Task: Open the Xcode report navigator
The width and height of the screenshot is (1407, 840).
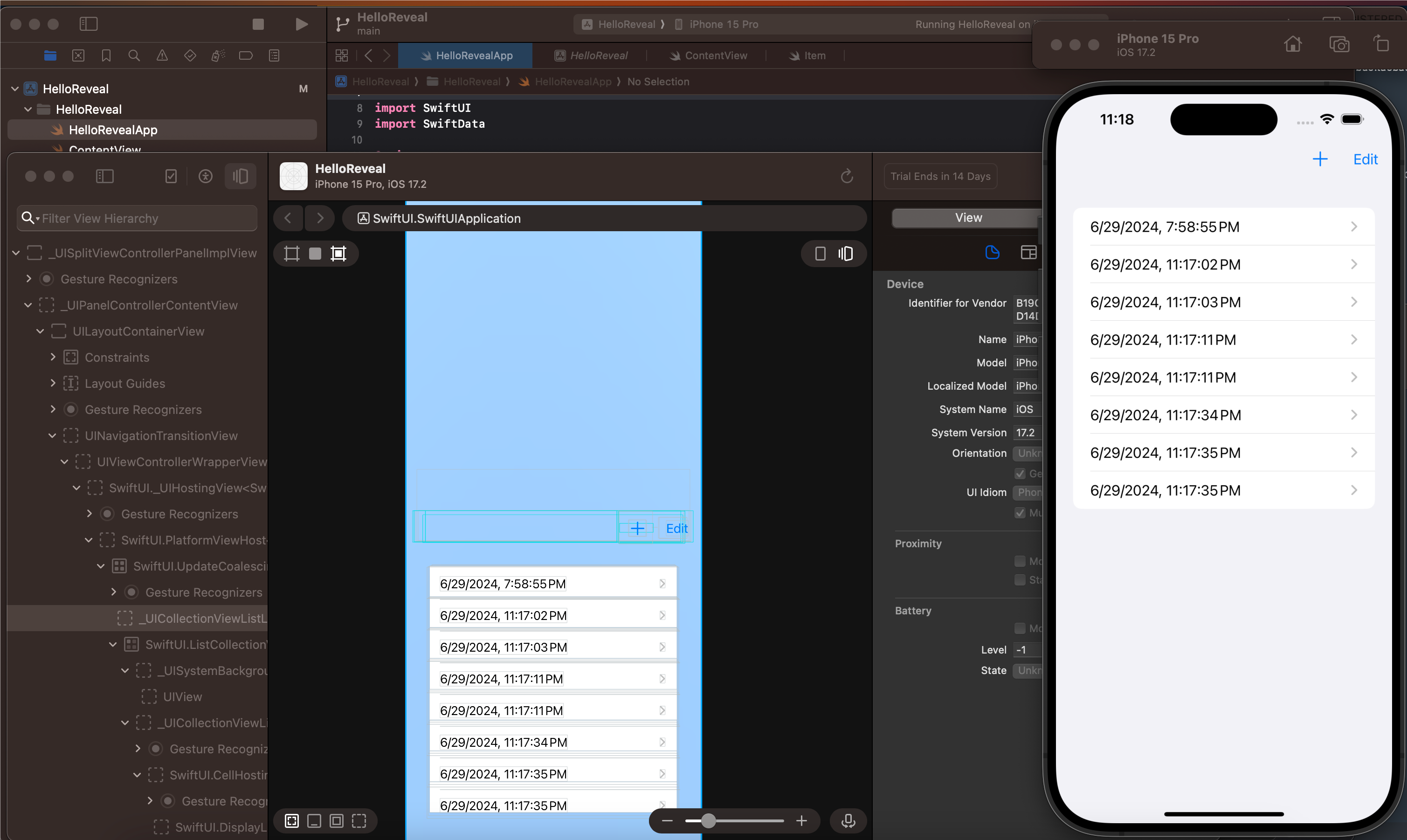Action: tap(274, 55)
